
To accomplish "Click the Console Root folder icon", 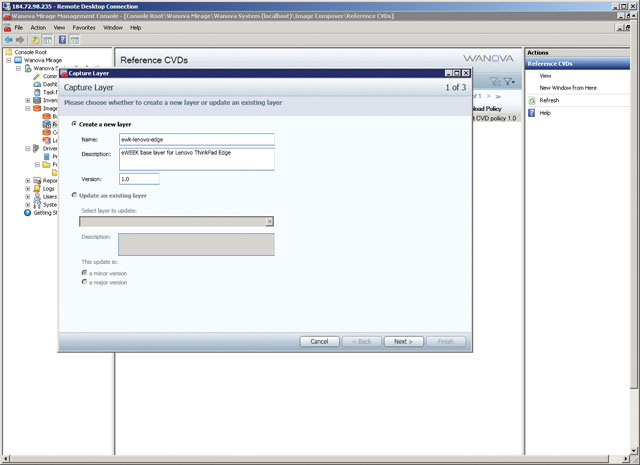I will (9, 52).
